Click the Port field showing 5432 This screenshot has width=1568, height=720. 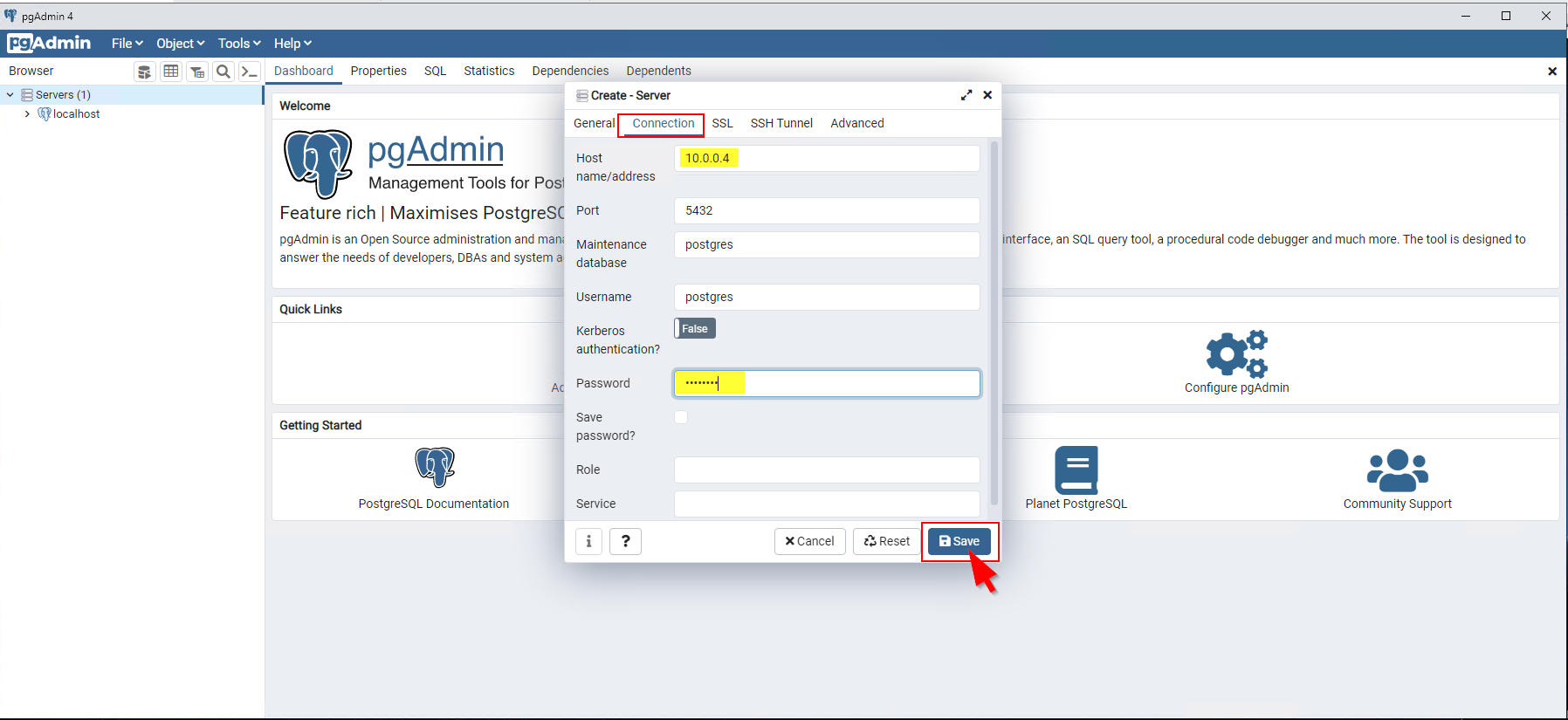pyautogui.click(x=827, y=210)
